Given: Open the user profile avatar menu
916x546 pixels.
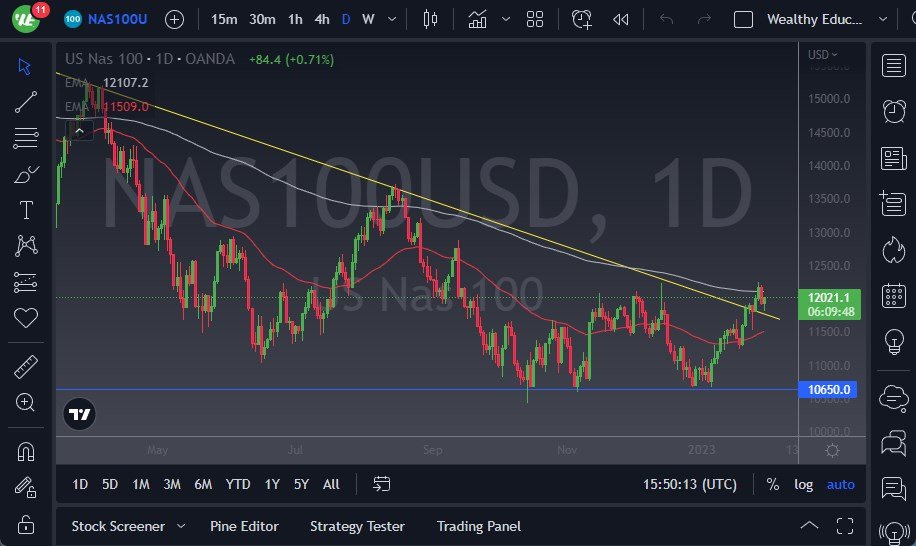Looking at the screenshot, I should click(26, 19).
